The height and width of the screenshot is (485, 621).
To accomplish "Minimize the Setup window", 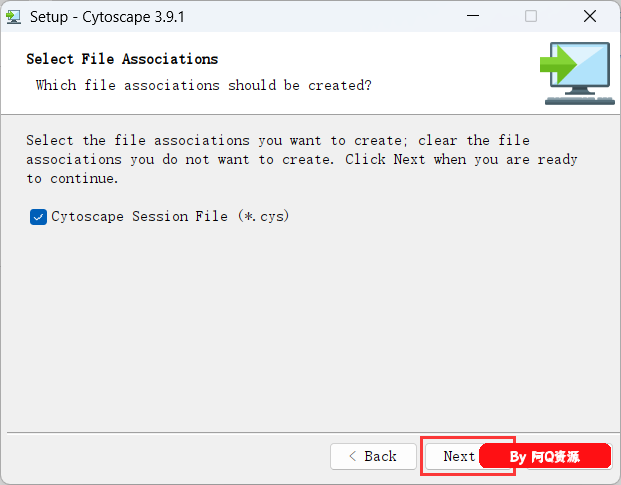I will pyautogui.click(x=472, y=16).
